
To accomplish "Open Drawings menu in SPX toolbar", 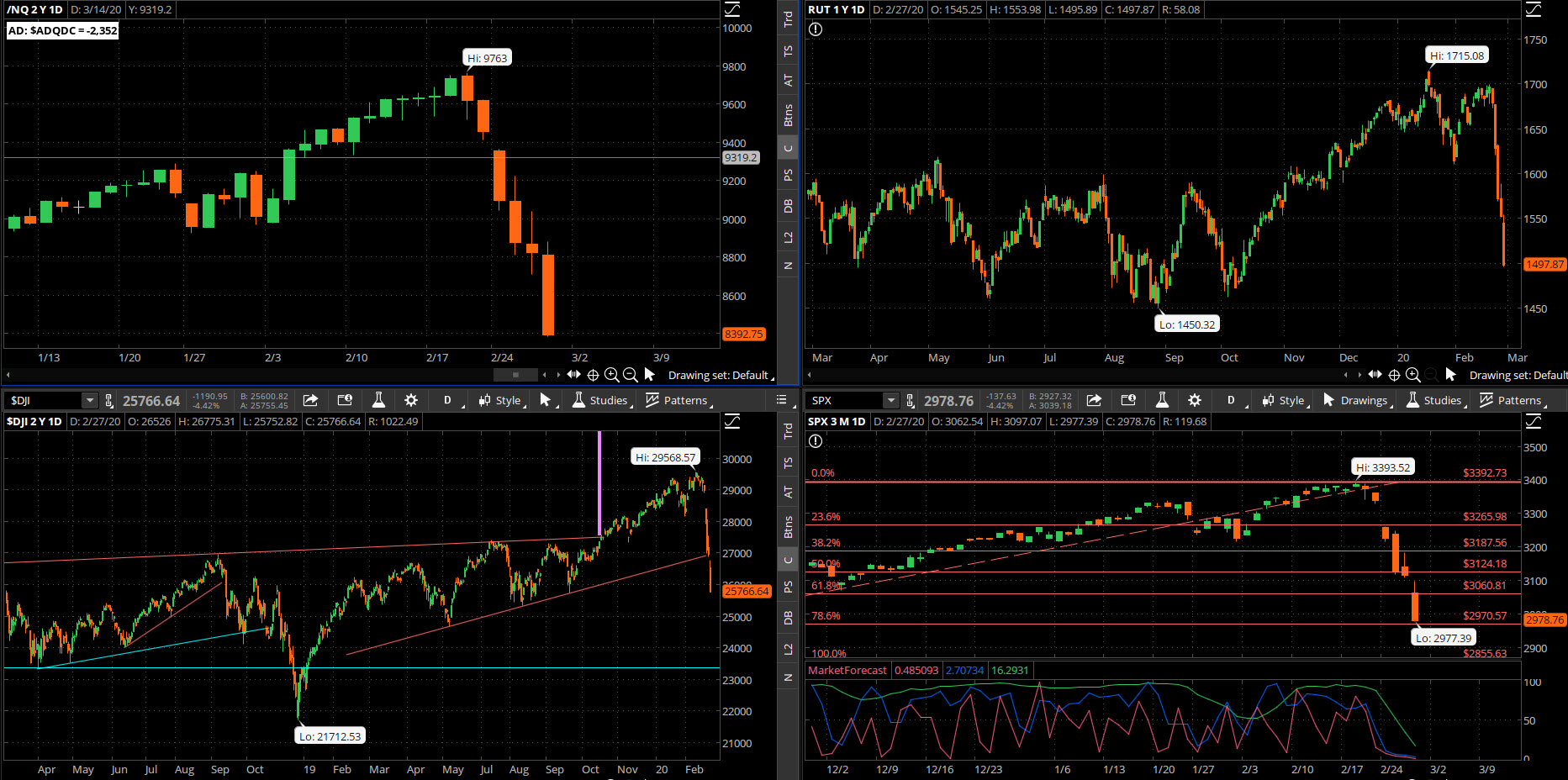I will [x=1356, y=400].
